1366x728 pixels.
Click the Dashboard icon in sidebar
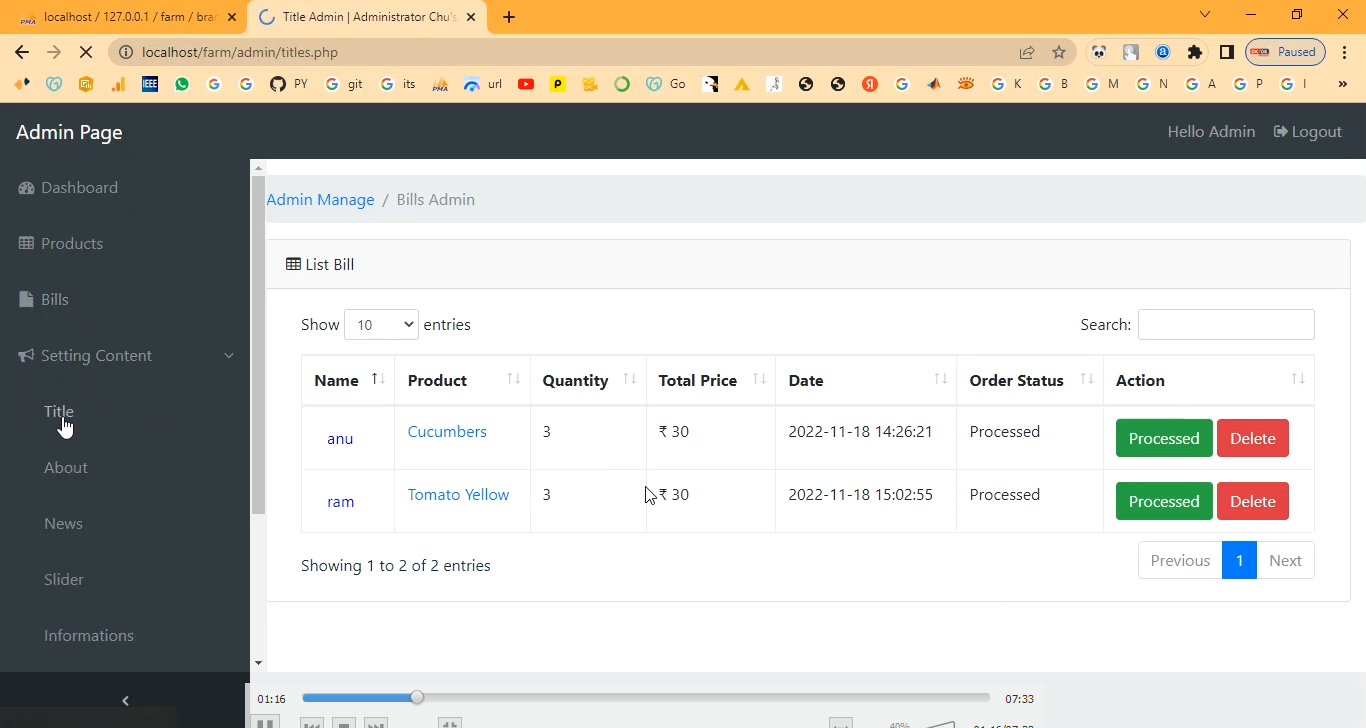click(26, 188)
